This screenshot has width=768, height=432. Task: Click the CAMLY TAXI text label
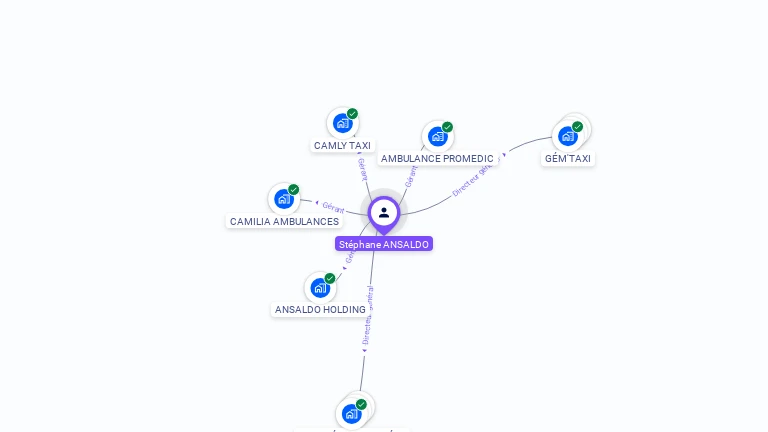click(x=342, y=145)
